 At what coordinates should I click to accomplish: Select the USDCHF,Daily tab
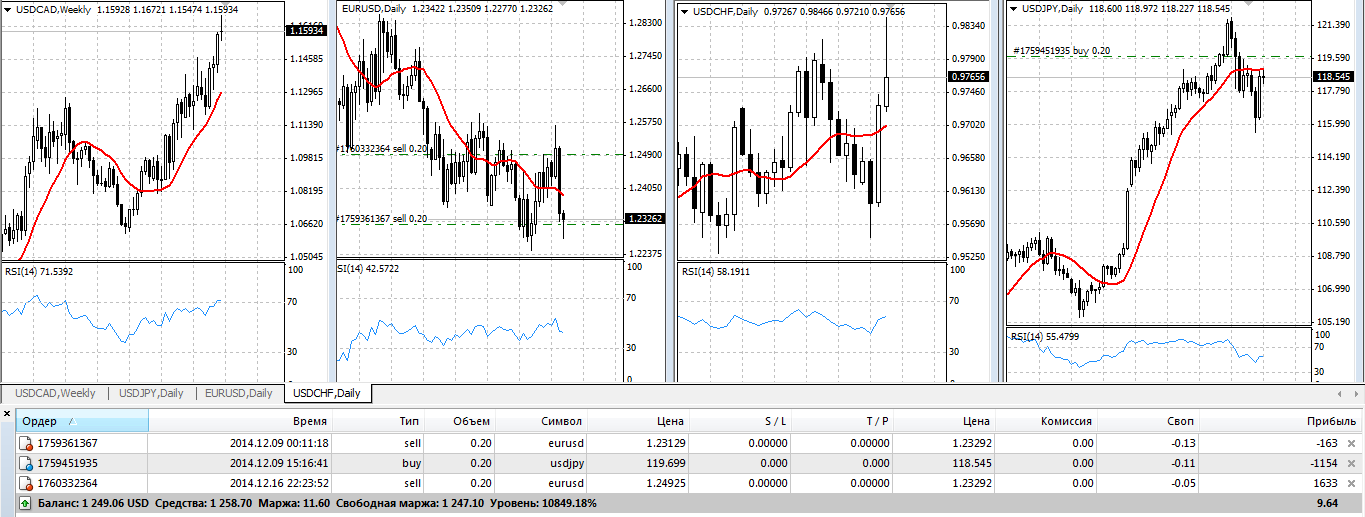pos(328,393)
